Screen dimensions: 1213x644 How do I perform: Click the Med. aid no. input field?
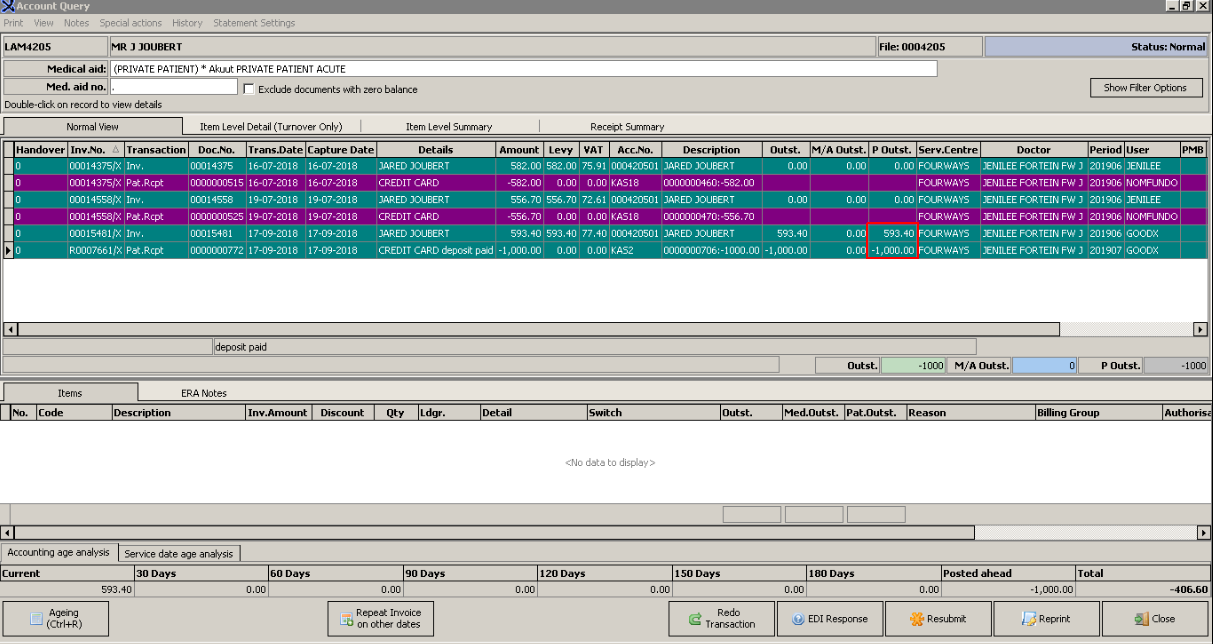coord(173,87)
